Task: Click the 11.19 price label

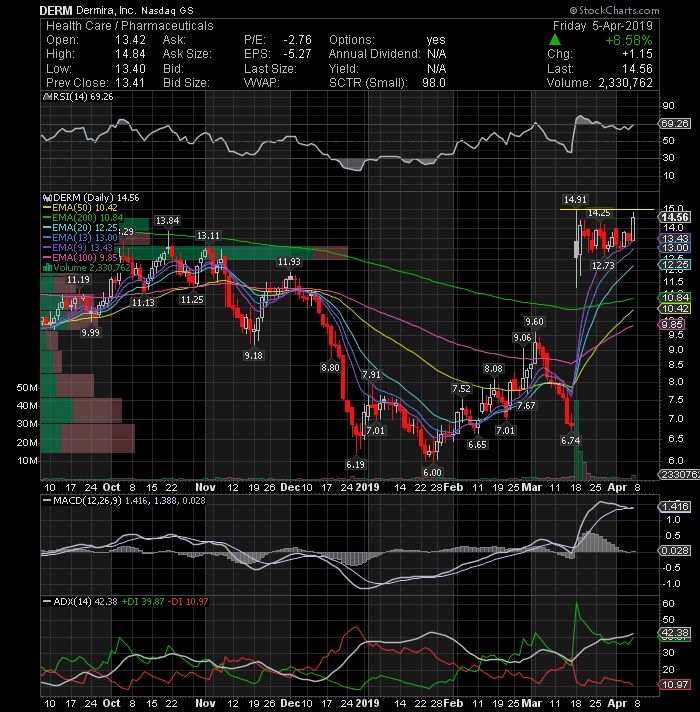Action: [78, 280]
